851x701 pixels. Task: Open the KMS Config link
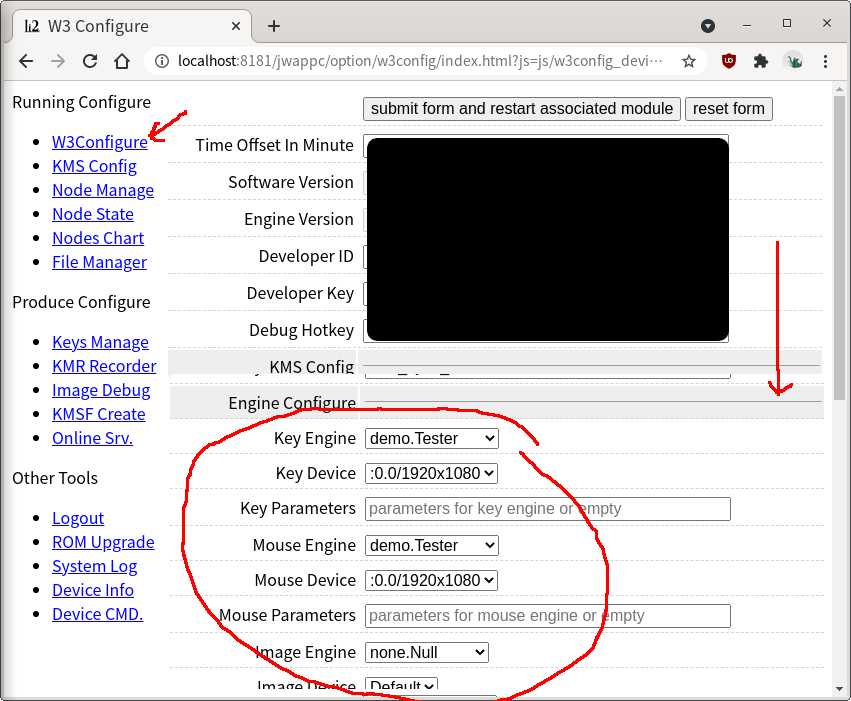click(94, 166)
